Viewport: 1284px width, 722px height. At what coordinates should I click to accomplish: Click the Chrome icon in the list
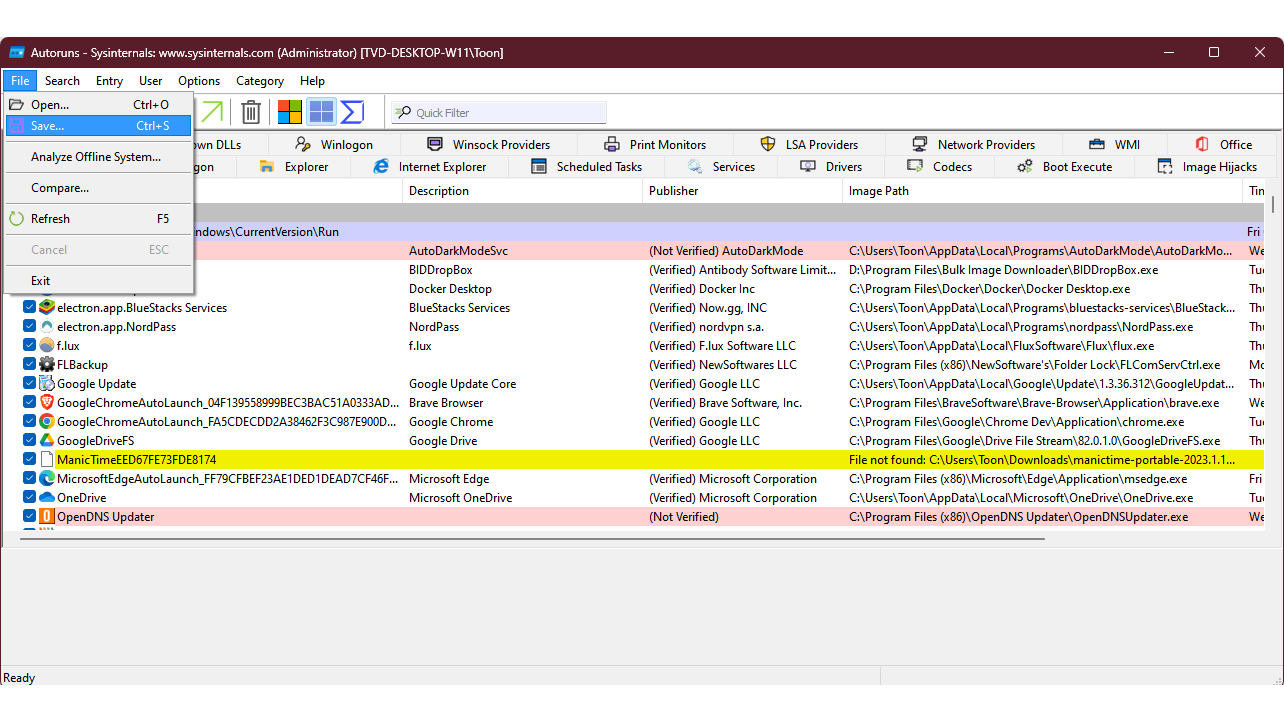coord(46,422)
